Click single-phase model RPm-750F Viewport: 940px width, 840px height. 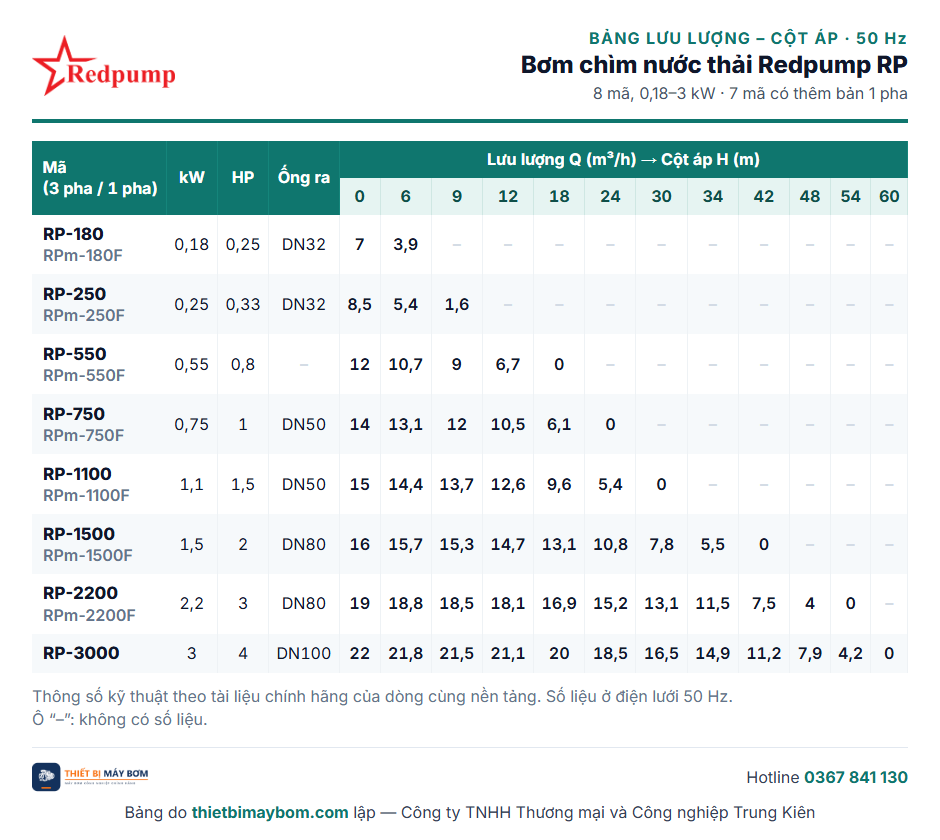(83, 435)
